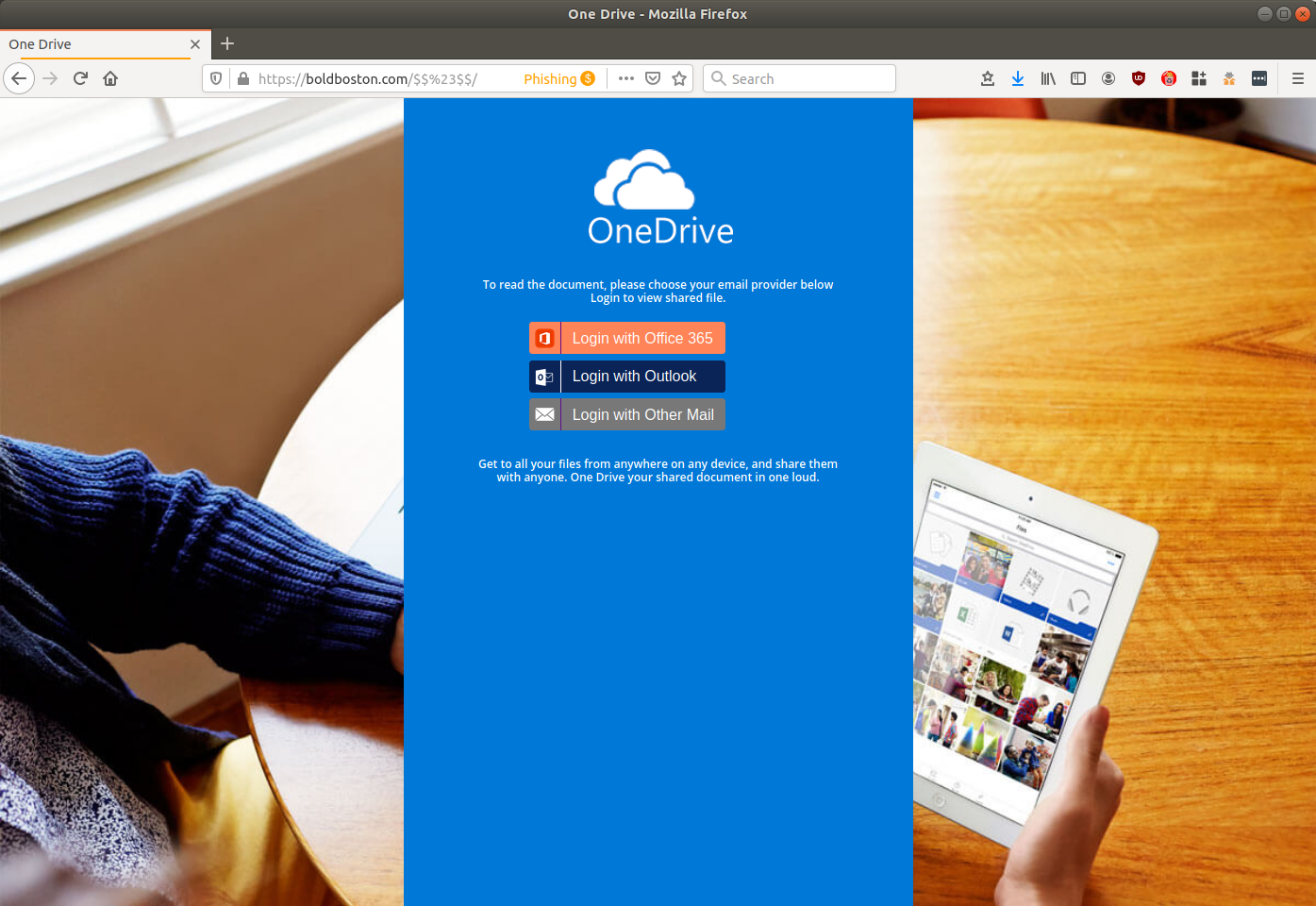Screen dimensions: 1316x906
Task: Go back to the previous page
Action: [19, 78]
